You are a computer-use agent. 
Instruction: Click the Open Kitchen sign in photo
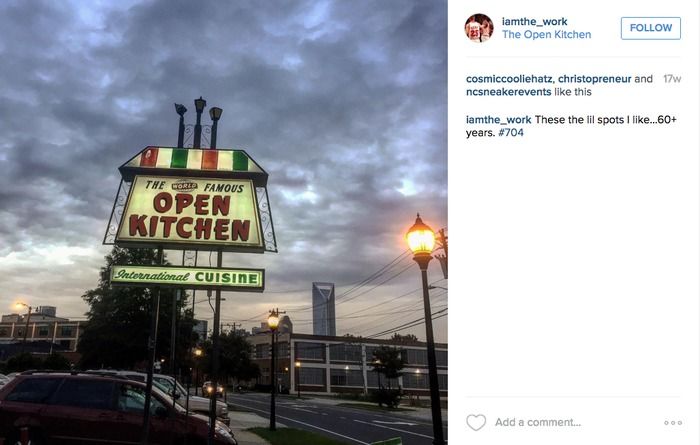point(191,212)
